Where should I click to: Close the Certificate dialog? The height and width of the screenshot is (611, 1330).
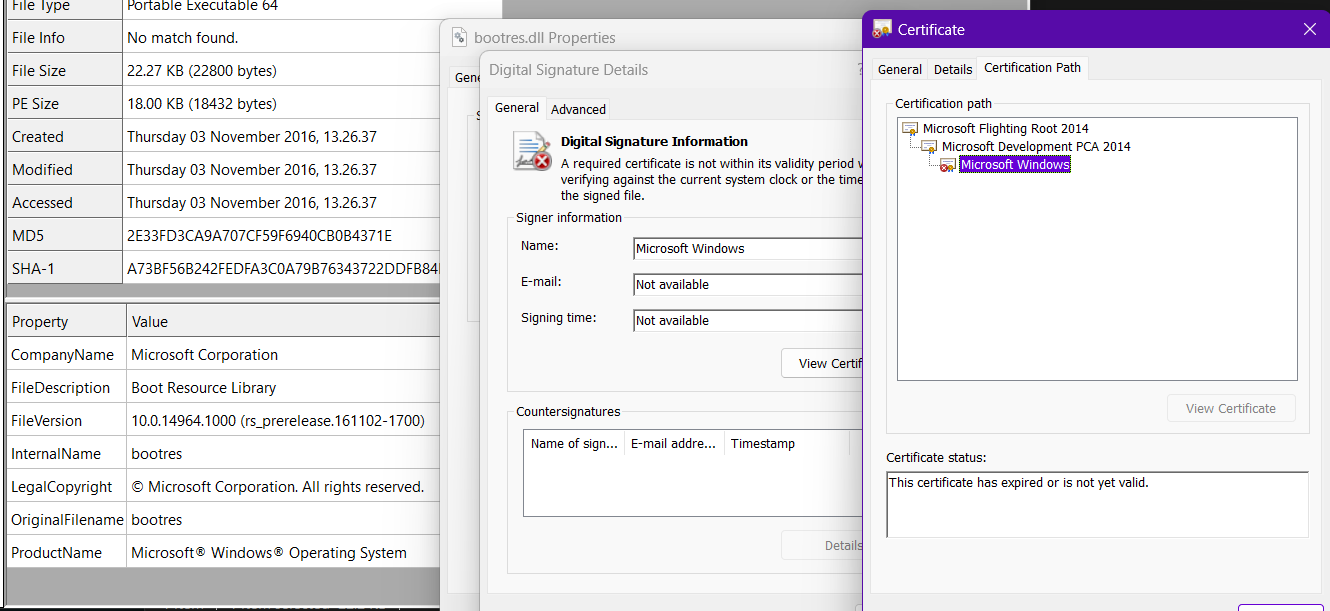click(1309, 29)
